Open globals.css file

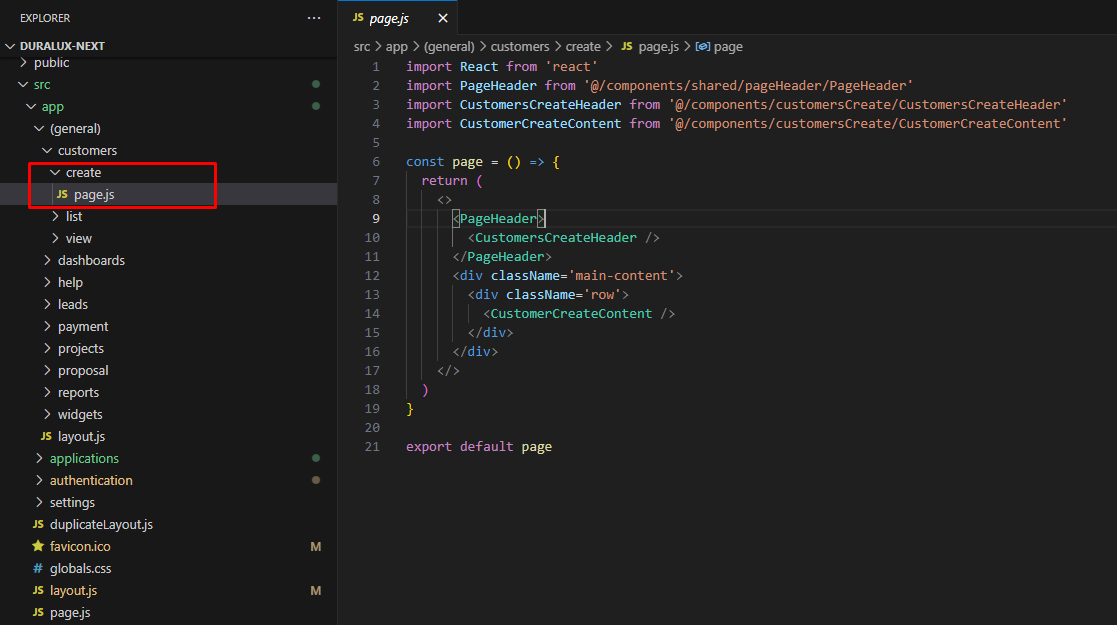pyautogui.click(x=80, y=569)
